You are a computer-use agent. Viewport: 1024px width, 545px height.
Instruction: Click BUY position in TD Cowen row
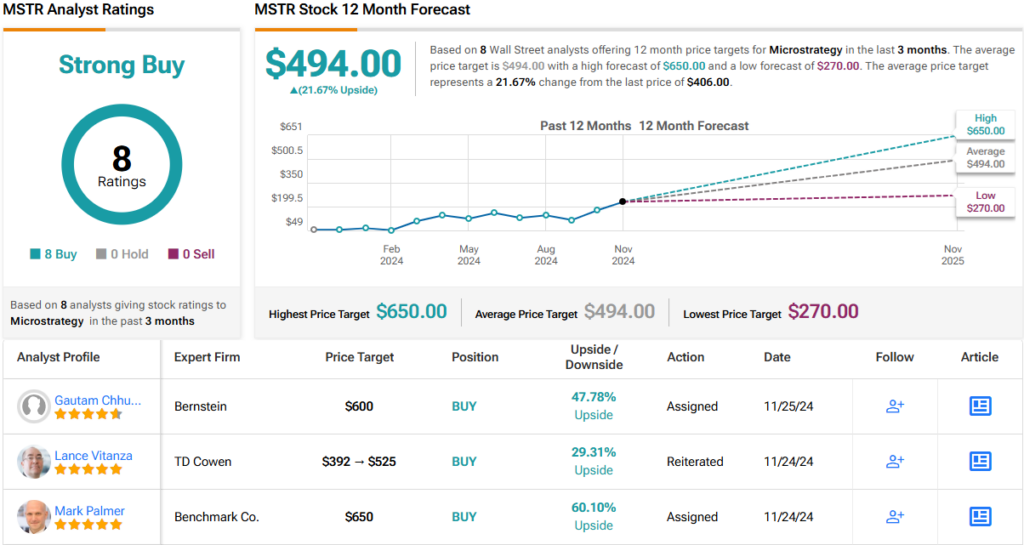coord(464,461)
